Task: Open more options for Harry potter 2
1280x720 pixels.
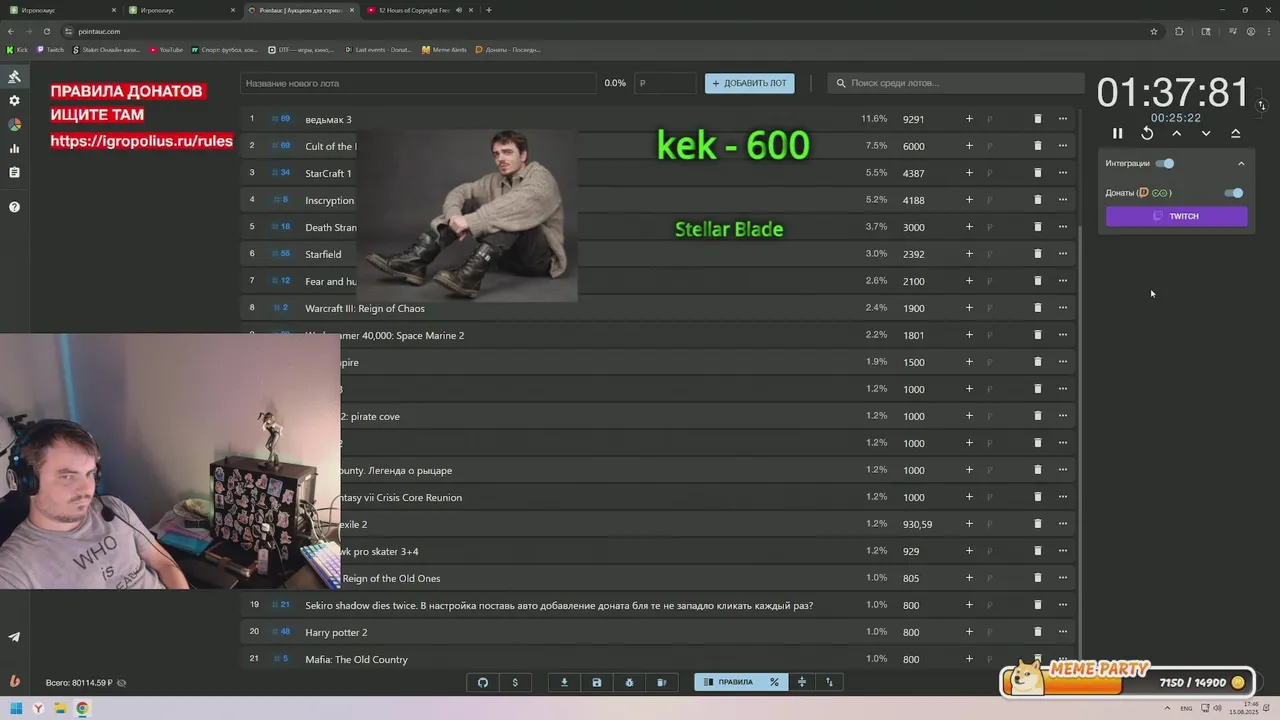Action: pos(1063,632)
